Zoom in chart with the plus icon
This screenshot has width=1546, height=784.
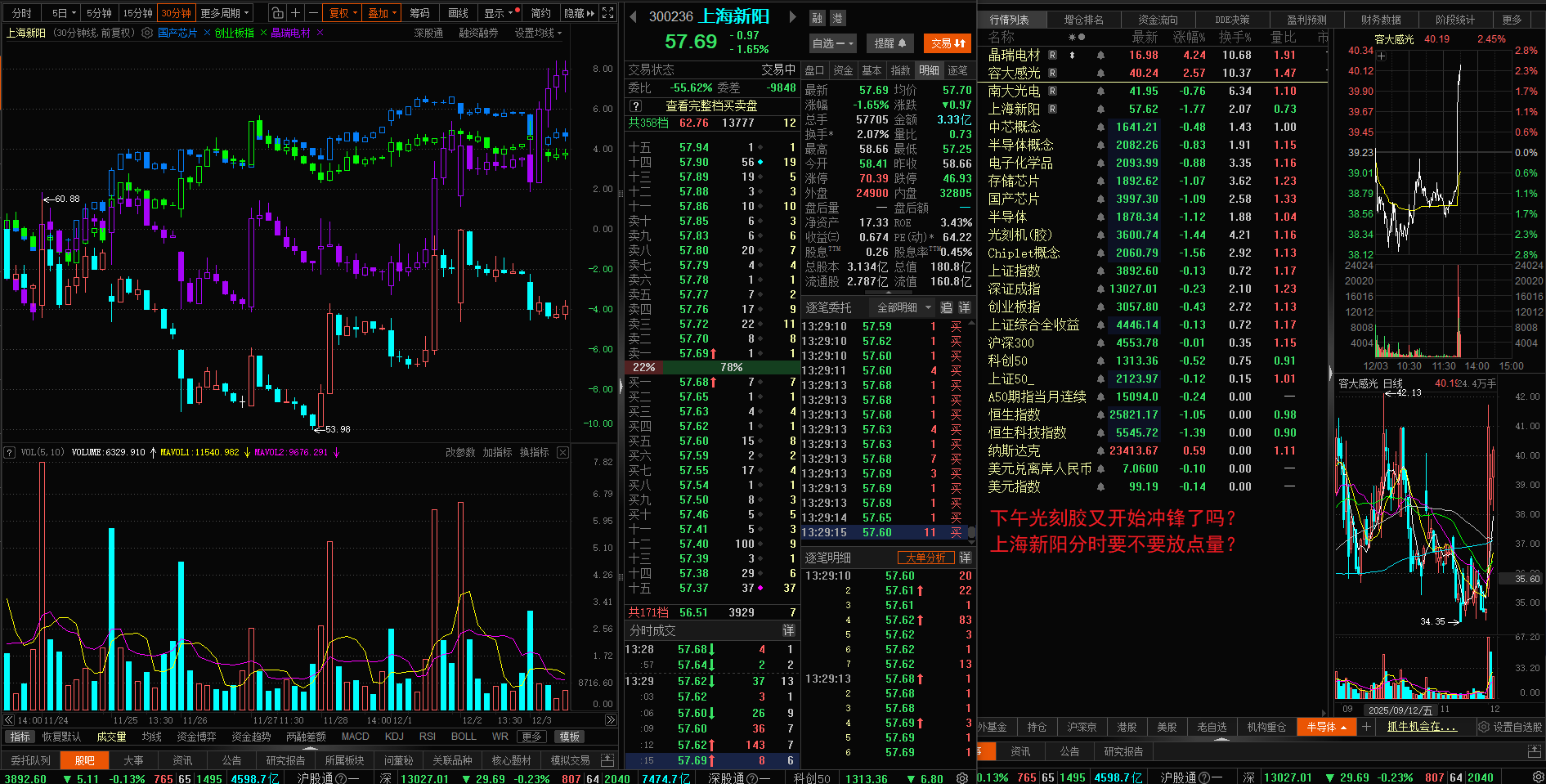click(296, 13)
